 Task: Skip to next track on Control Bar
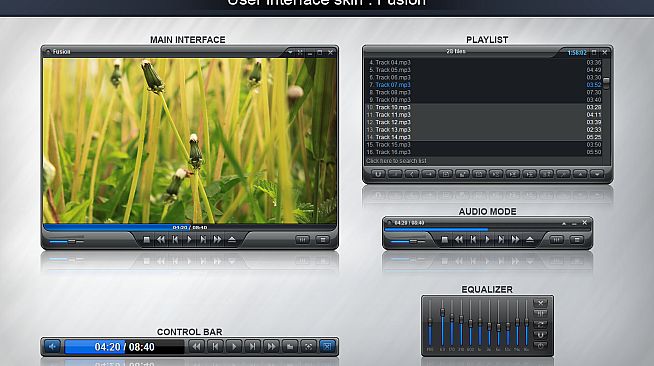click(x=253, y=346)
